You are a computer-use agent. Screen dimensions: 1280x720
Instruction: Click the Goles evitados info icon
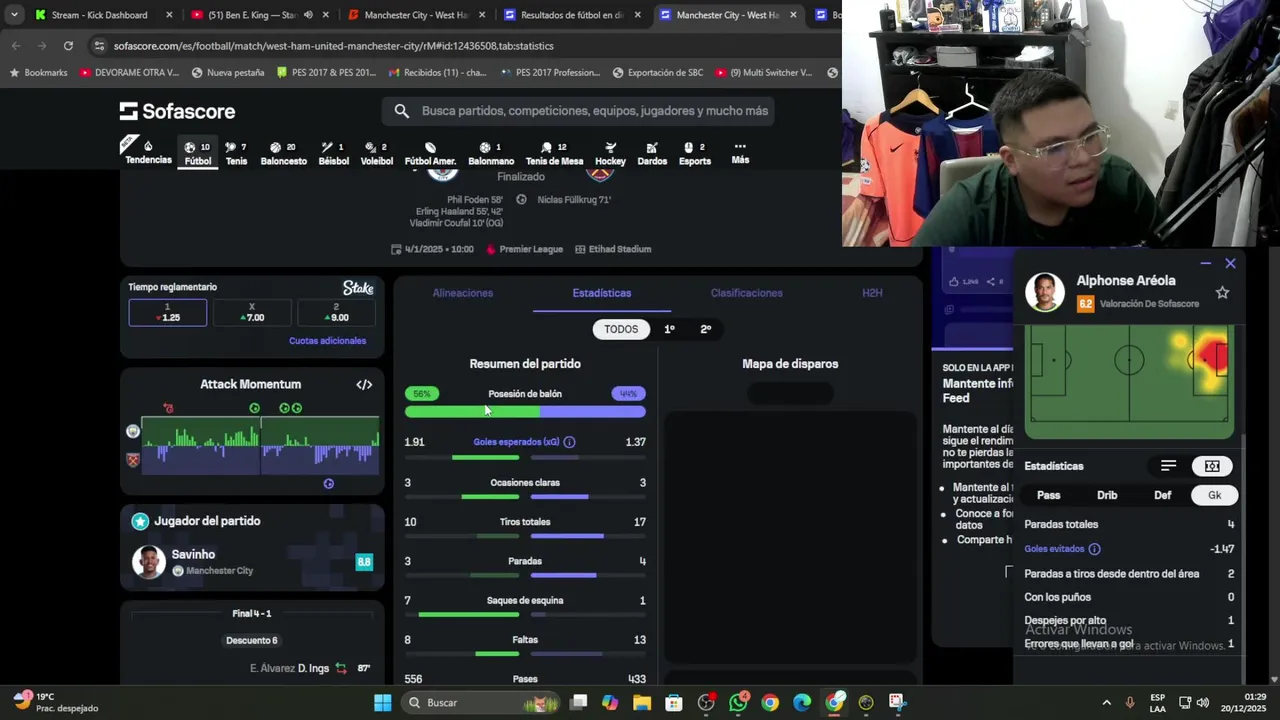point(1094,549)
